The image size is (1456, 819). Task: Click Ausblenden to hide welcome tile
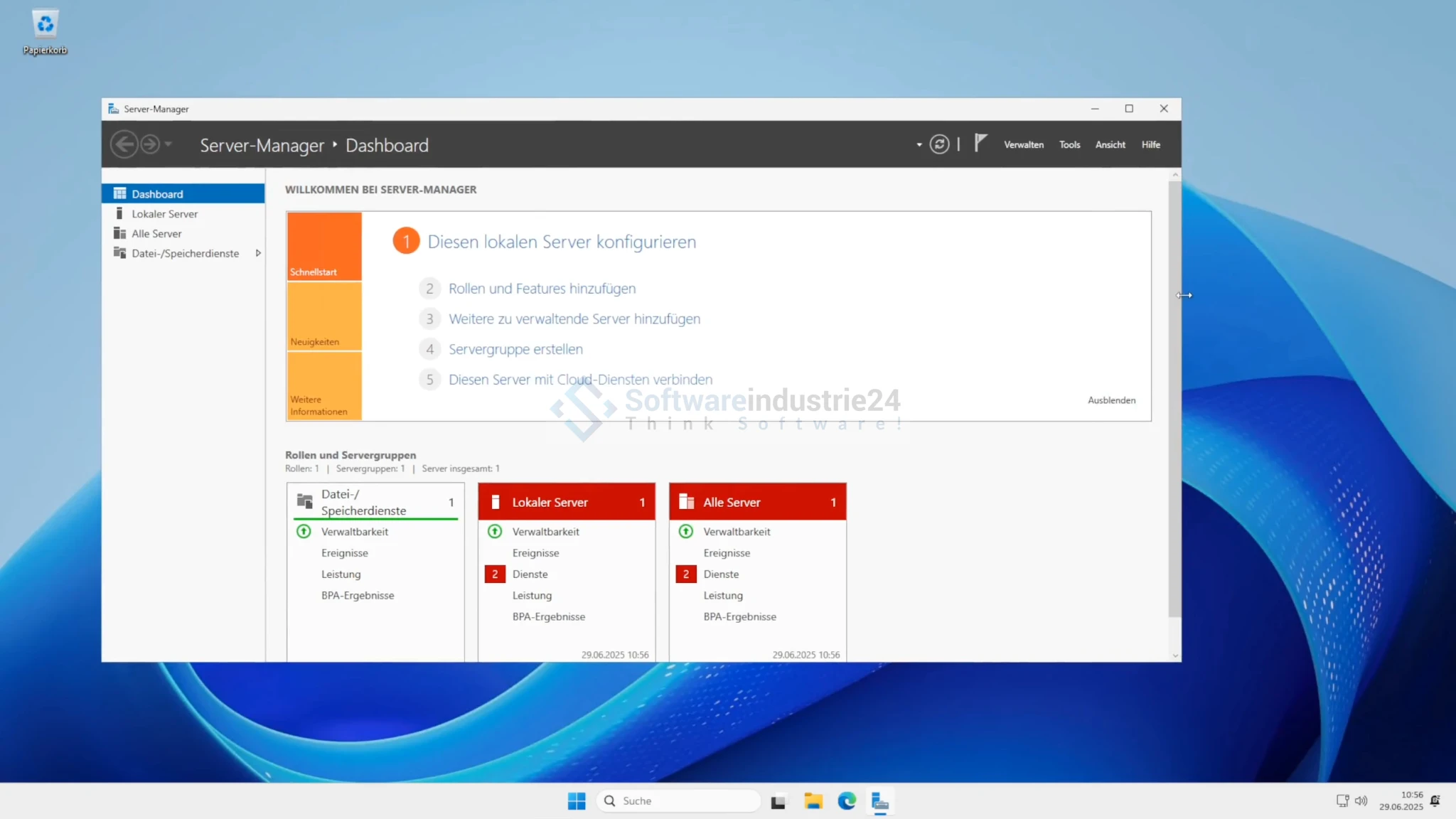click(x=1111, y=400)
